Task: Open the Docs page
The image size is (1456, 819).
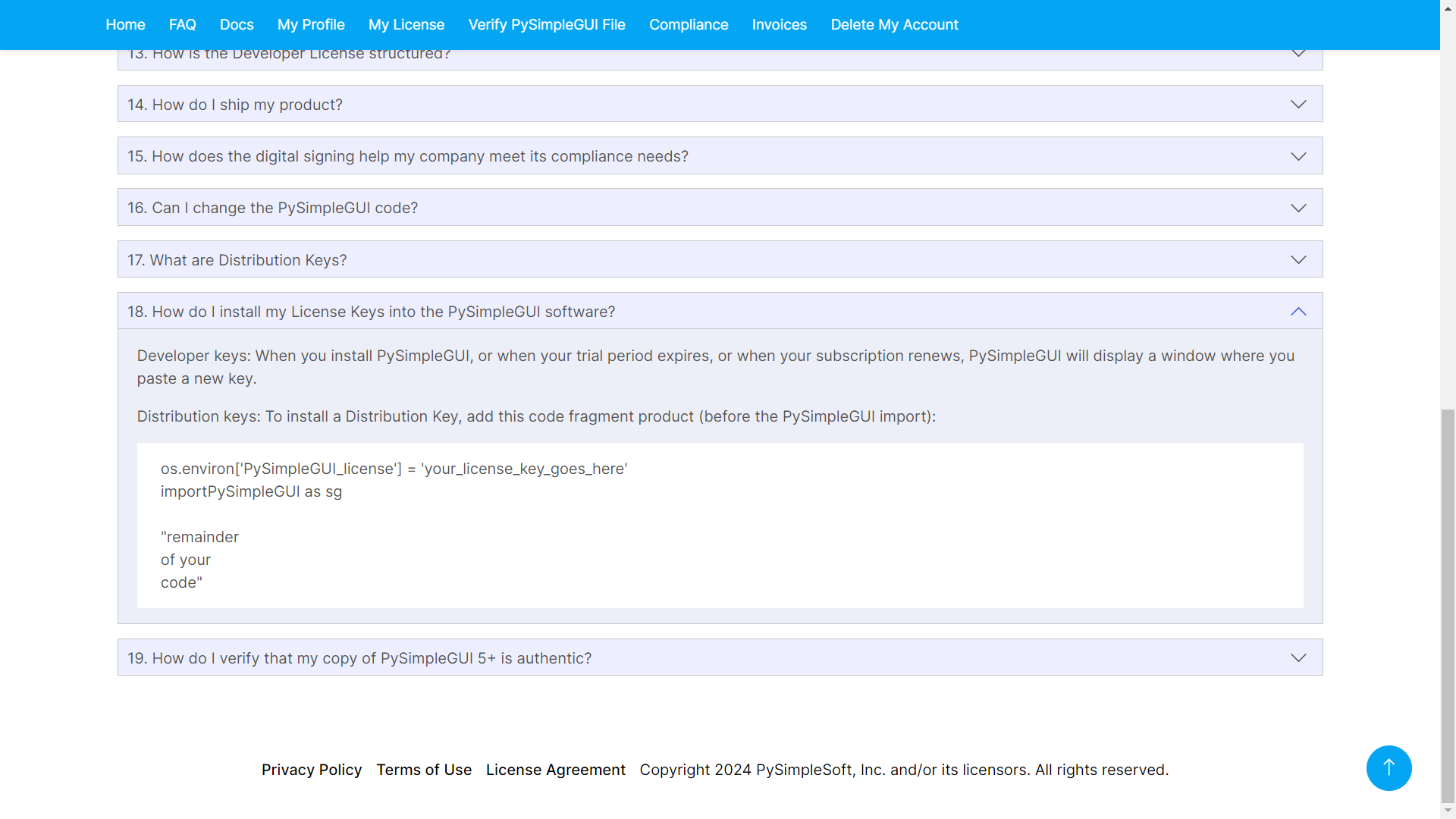Action: click(237, 24)
